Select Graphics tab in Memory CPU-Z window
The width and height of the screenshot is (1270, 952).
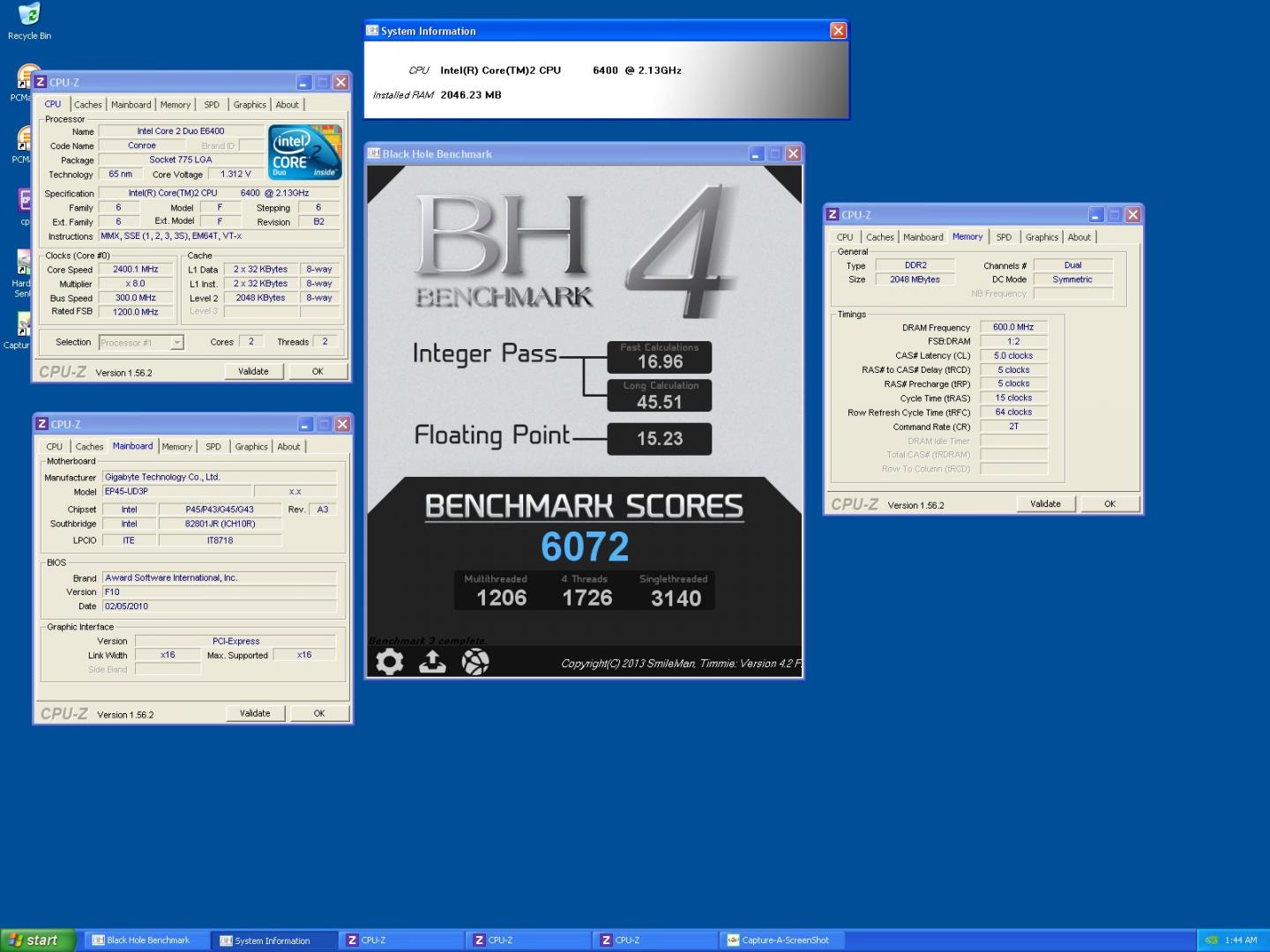coord(1042,237)
